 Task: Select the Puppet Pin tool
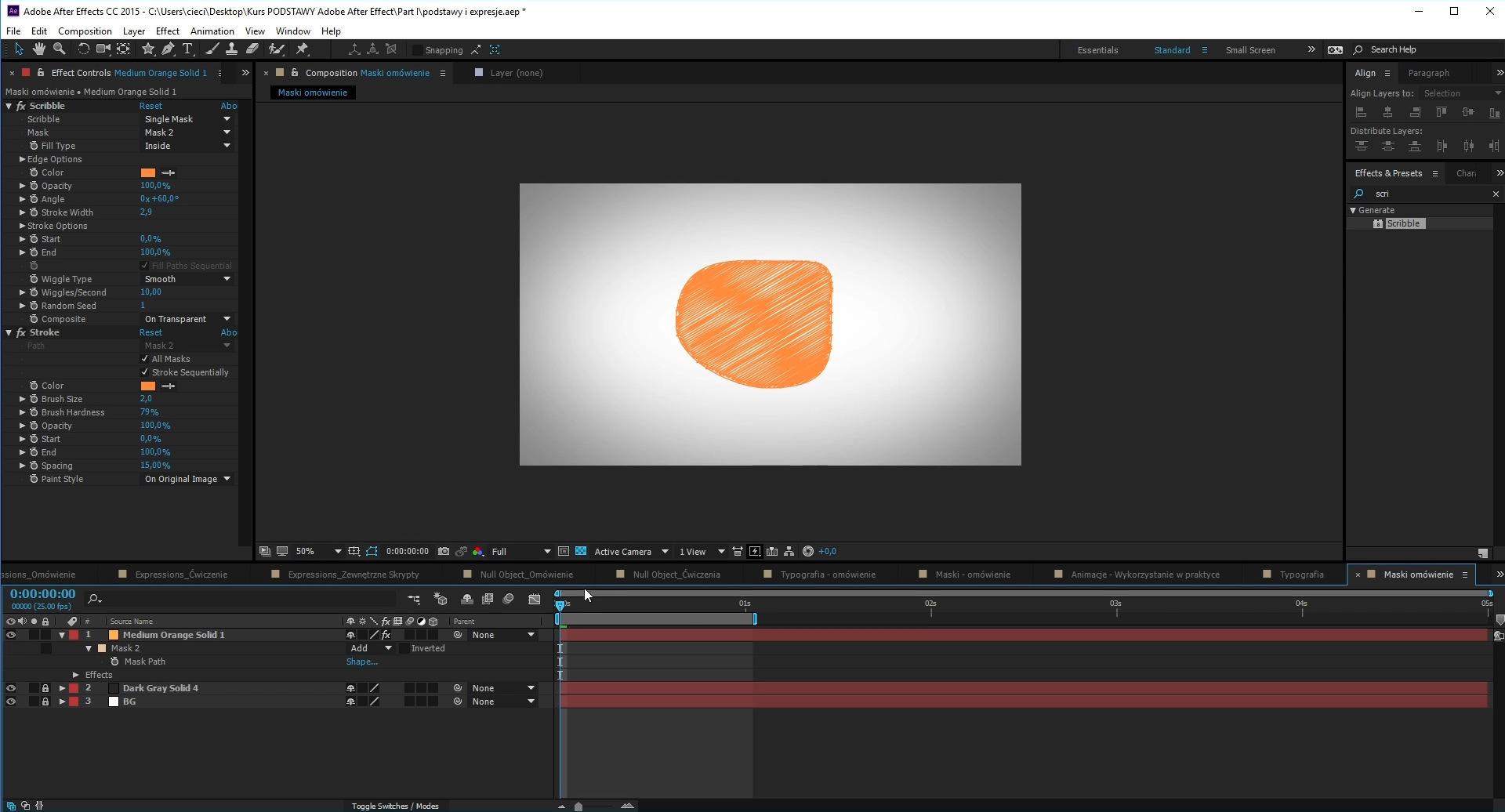coord(303,49)
